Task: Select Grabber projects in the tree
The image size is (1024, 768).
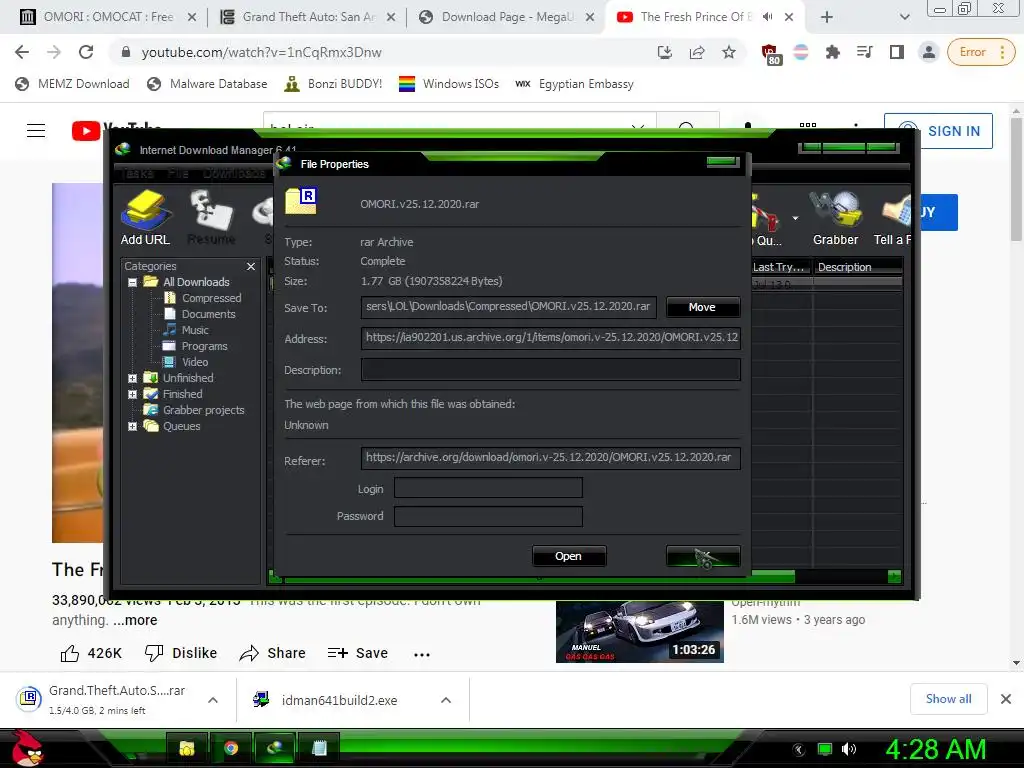Action: click(203, 410)
